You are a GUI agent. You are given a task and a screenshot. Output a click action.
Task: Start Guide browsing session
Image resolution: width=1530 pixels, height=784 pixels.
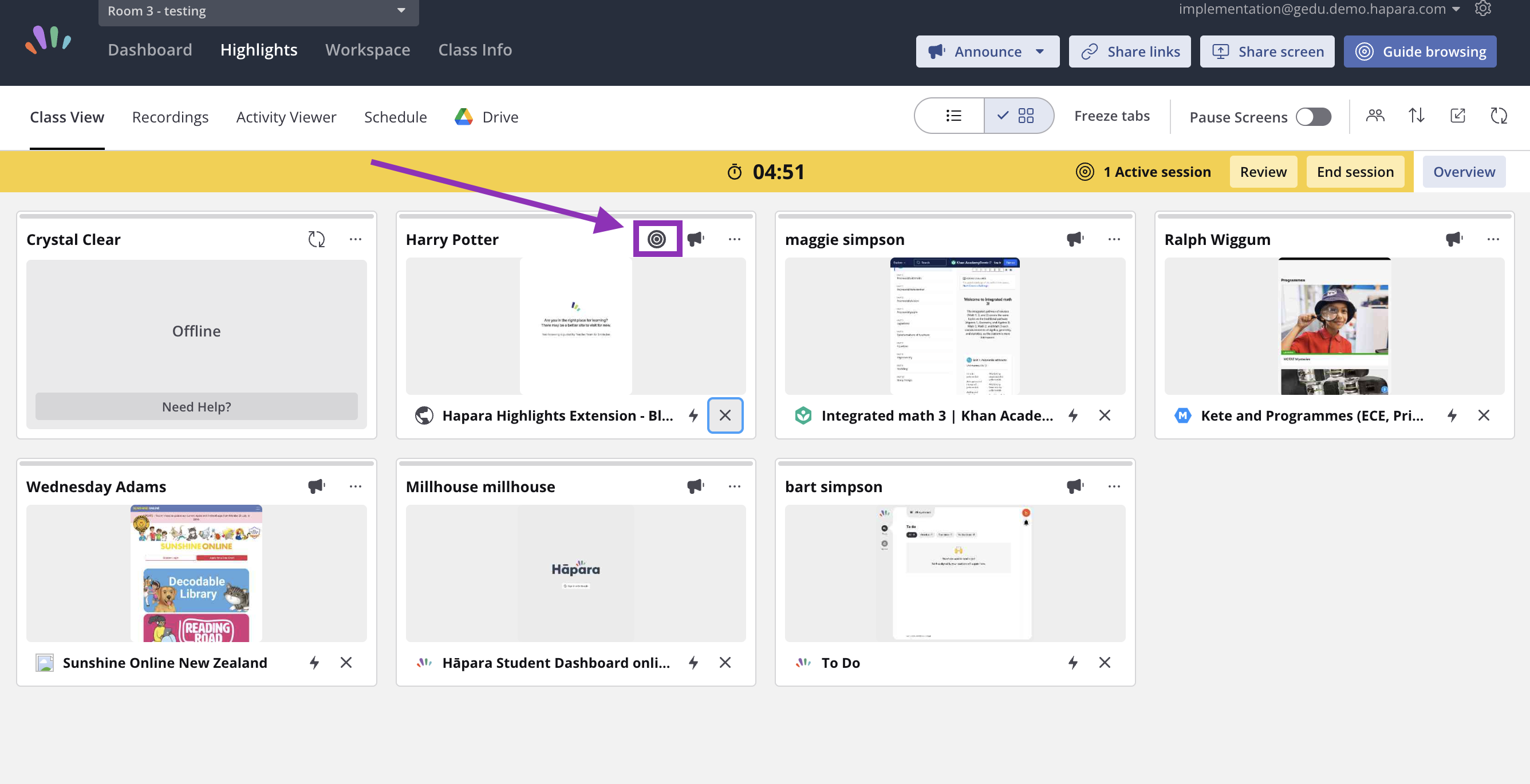(1419, 52)
